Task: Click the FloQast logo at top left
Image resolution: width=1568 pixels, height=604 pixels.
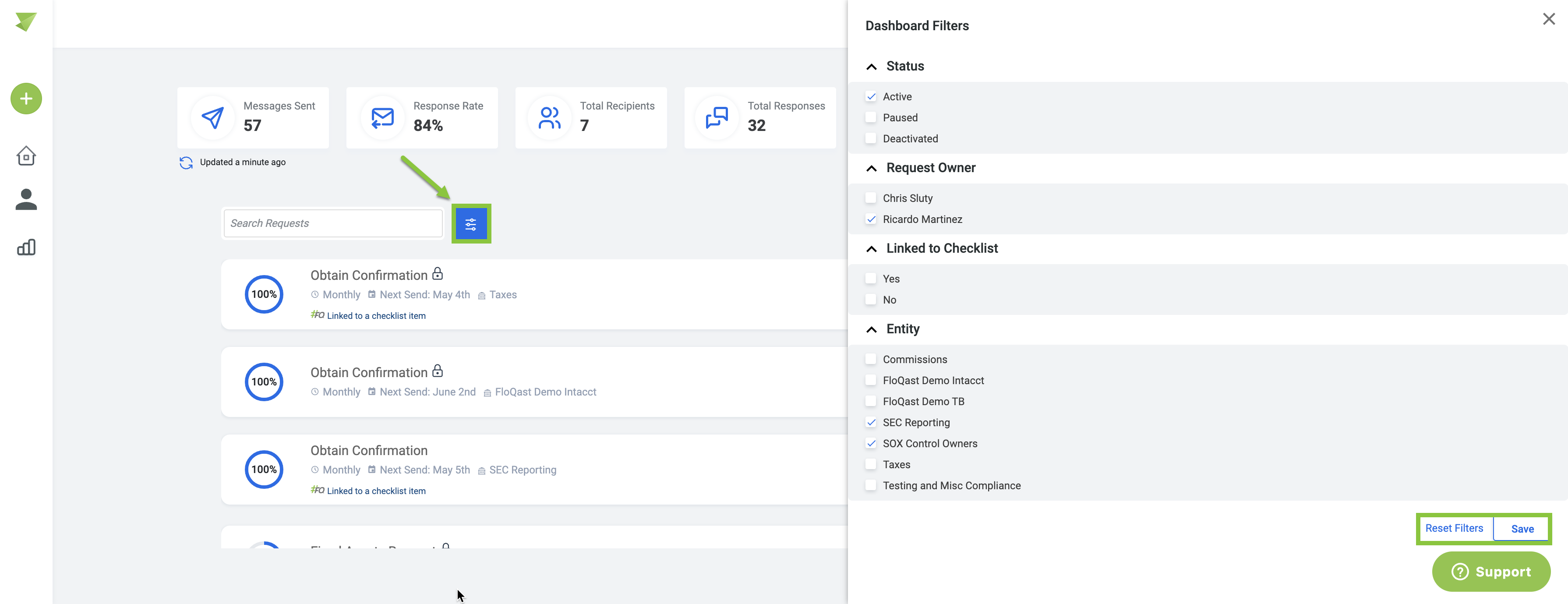Action: (26, 22)
